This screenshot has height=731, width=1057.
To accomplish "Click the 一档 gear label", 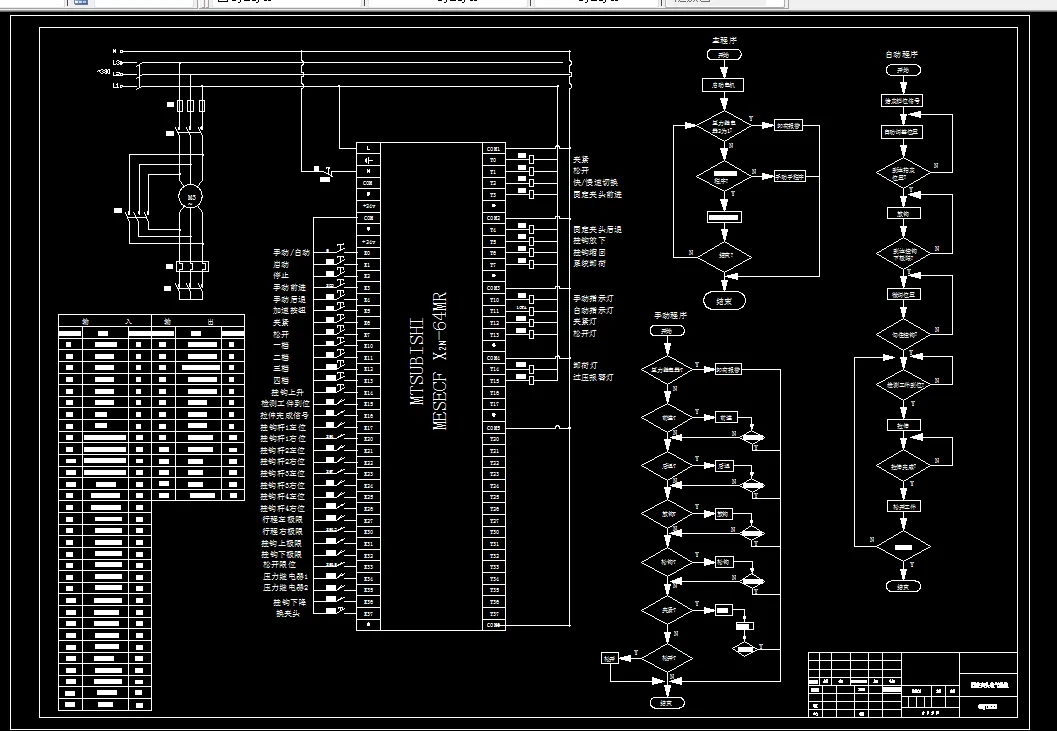I will [x=280, y=345].
